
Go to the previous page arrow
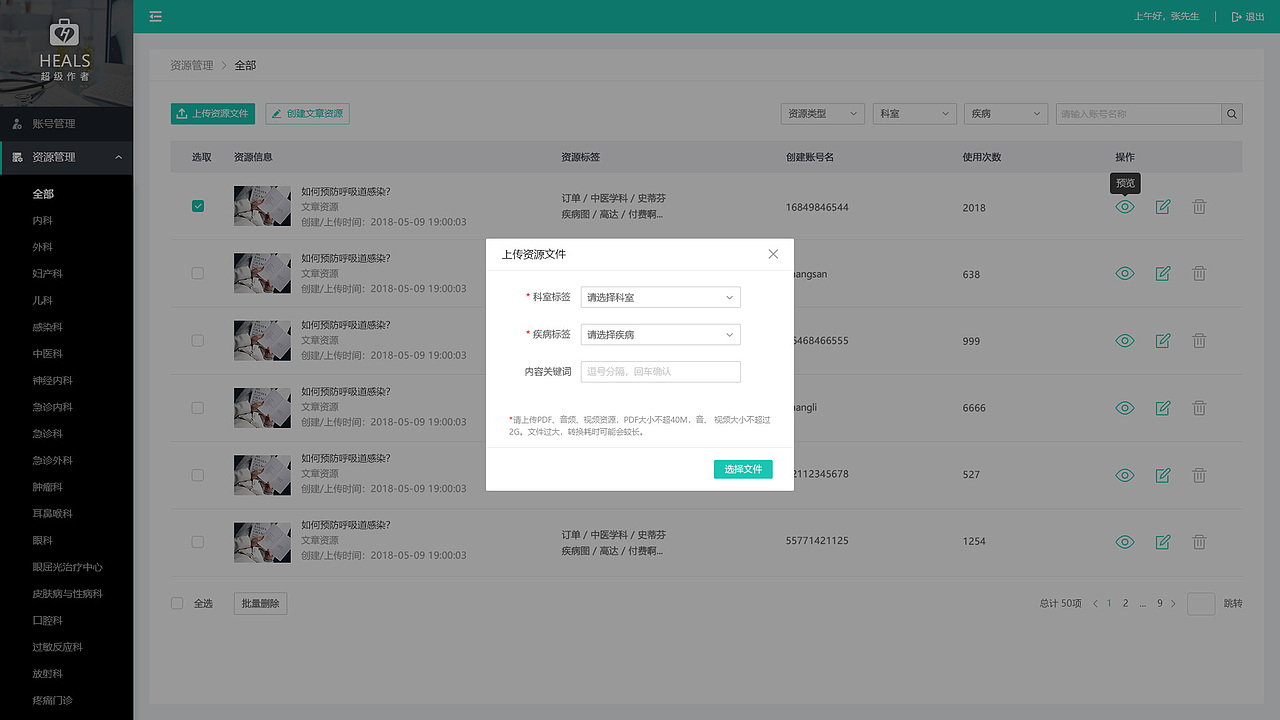(x=1095, y=604)
